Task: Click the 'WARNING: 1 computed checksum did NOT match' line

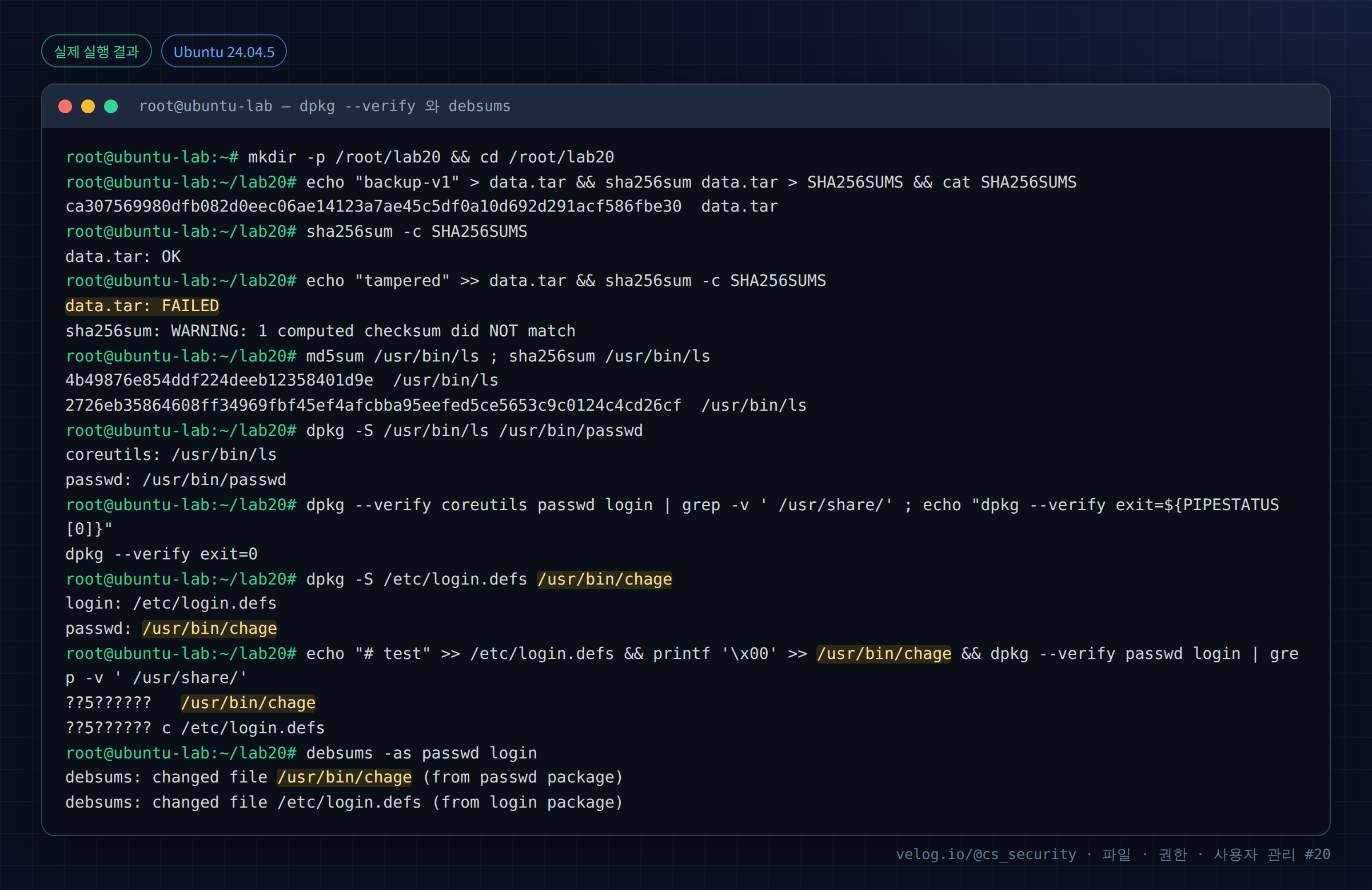Action: pyautogui.click(x=321, y=331)
